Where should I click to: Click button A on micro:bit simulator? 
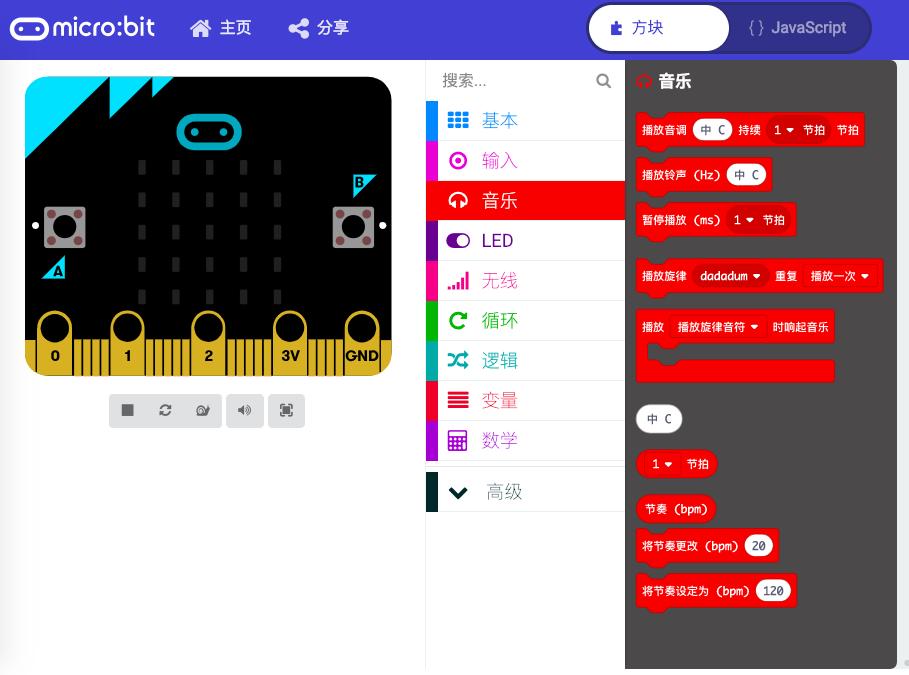(x=65, y=227)
